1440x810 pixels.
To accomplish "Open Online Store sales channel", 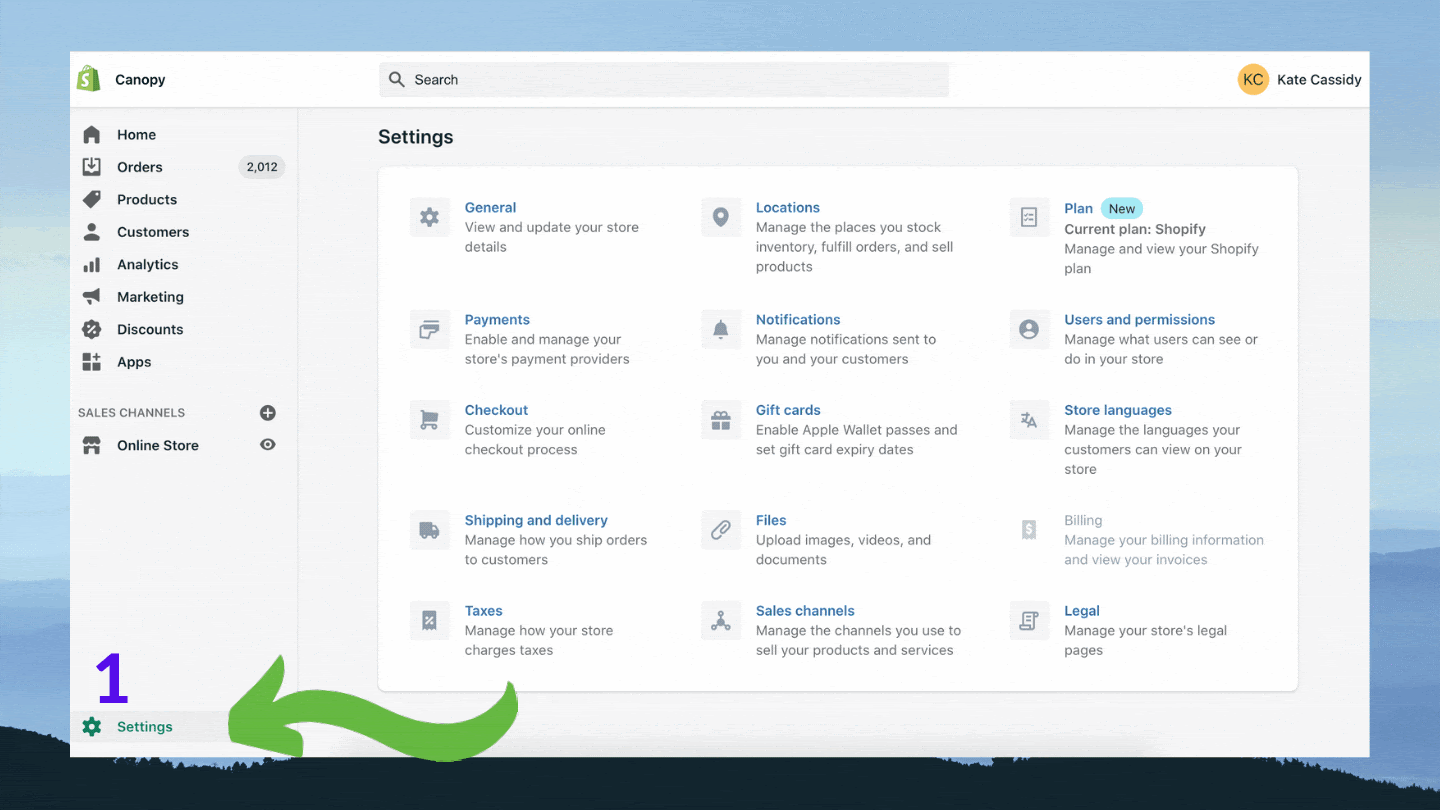I will (158, 445).
